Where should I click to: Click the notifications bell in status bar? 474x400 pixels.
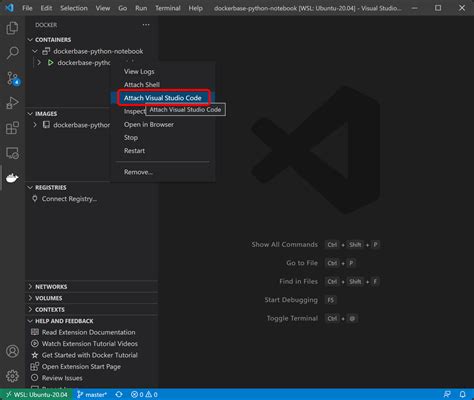click(x=462, y=394)
